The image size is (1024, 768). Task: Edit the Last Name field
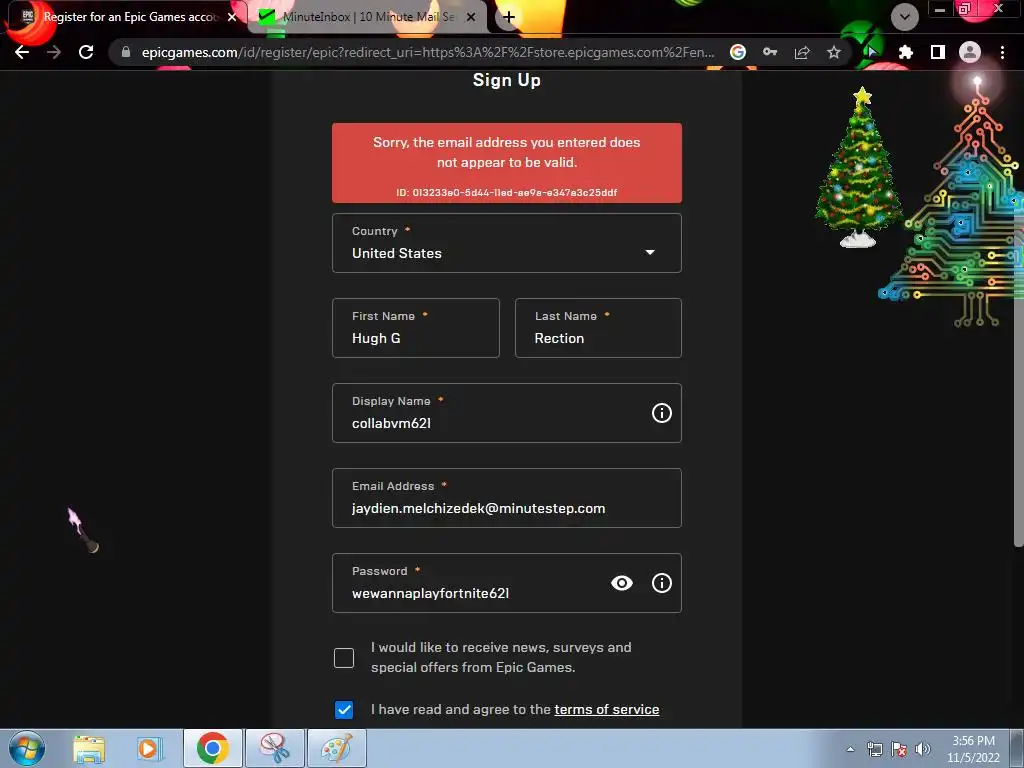(x=598, y=328)
